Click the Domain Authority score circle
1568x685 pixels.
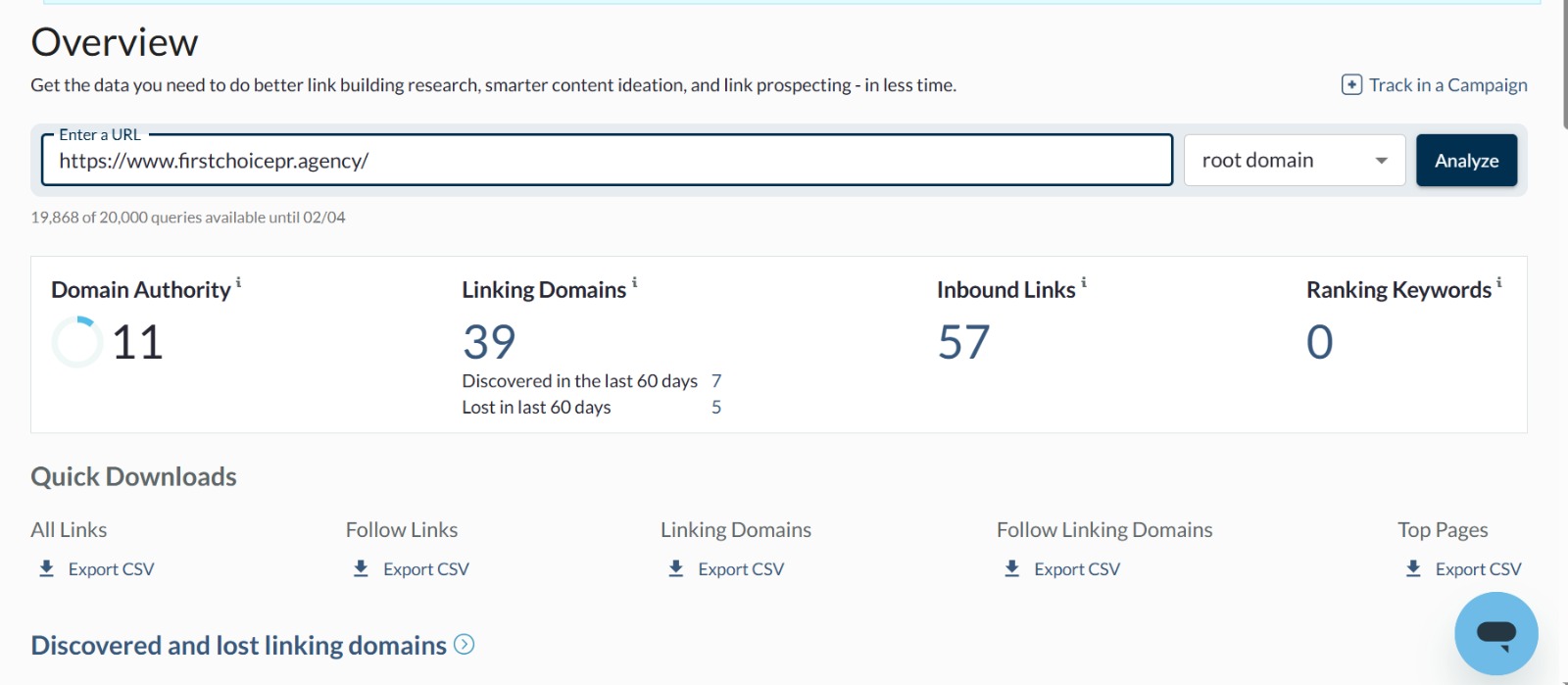(x=76, y=342)
